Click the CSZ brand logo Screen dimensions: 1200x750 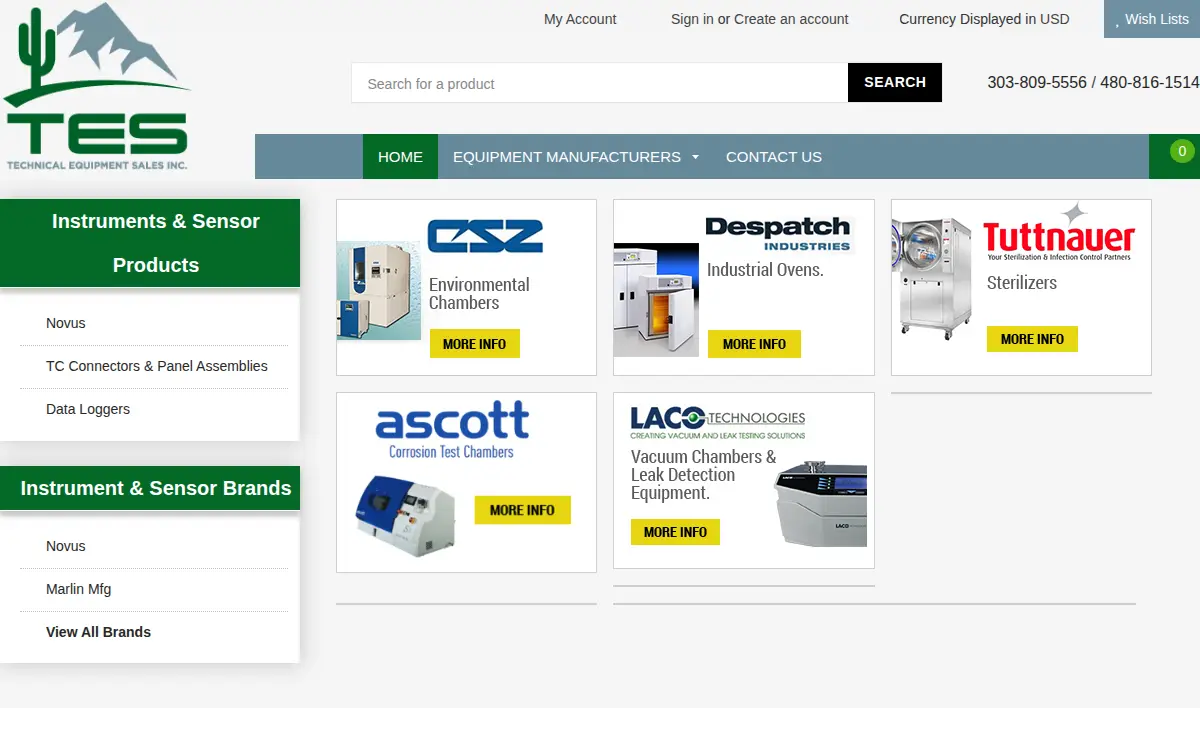coord(485,236)
